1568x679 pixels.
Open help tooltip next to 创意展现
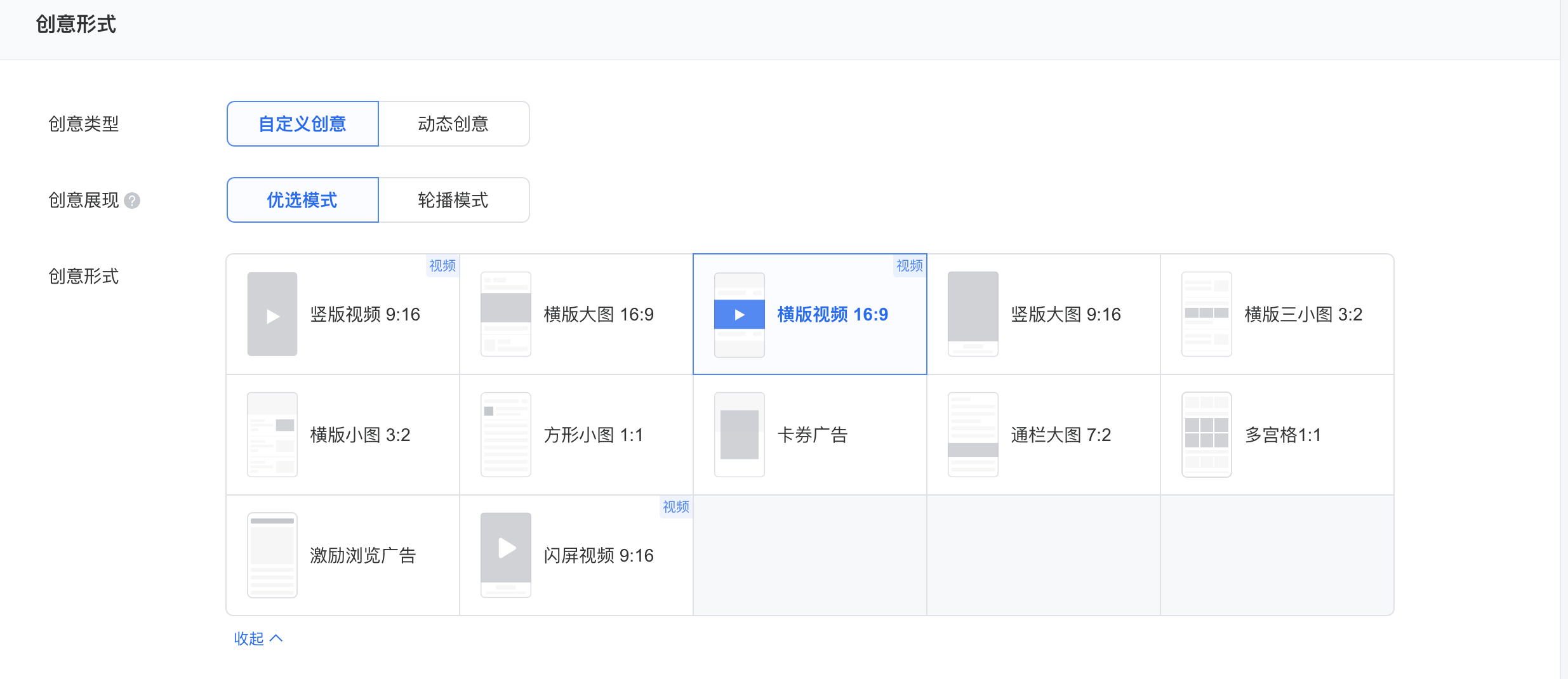(x=132, y=201)
